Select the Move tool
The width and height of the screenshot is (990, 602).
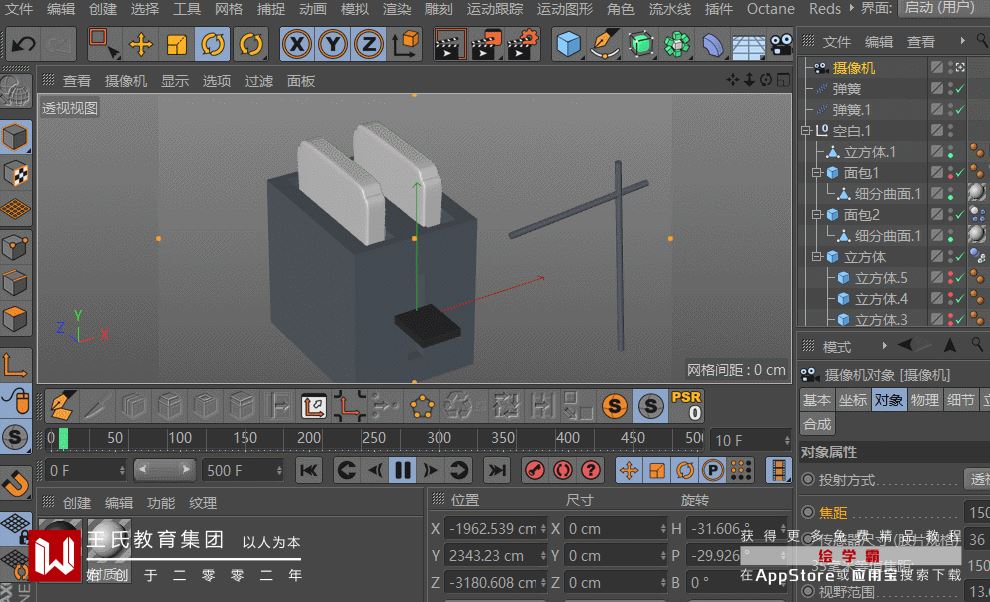point(141,44)
